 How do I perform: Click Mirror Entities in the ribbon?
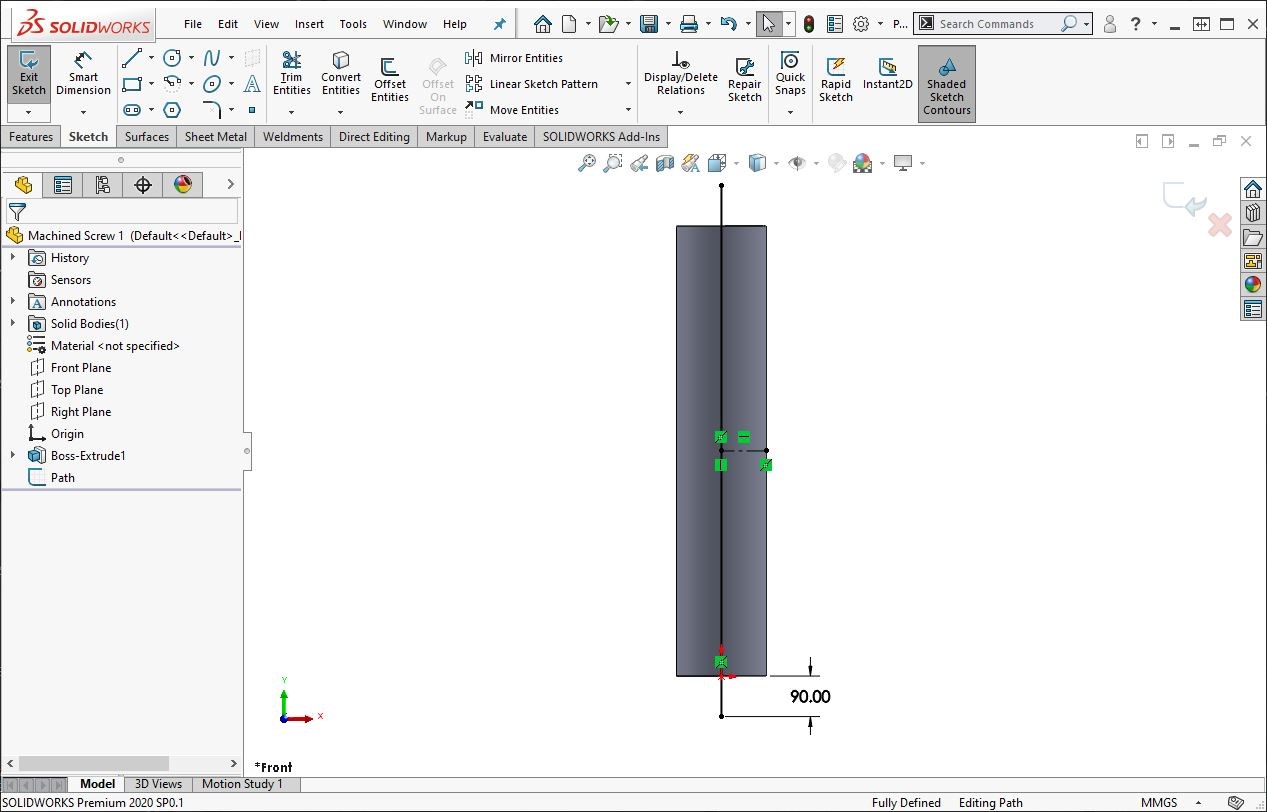525,58
